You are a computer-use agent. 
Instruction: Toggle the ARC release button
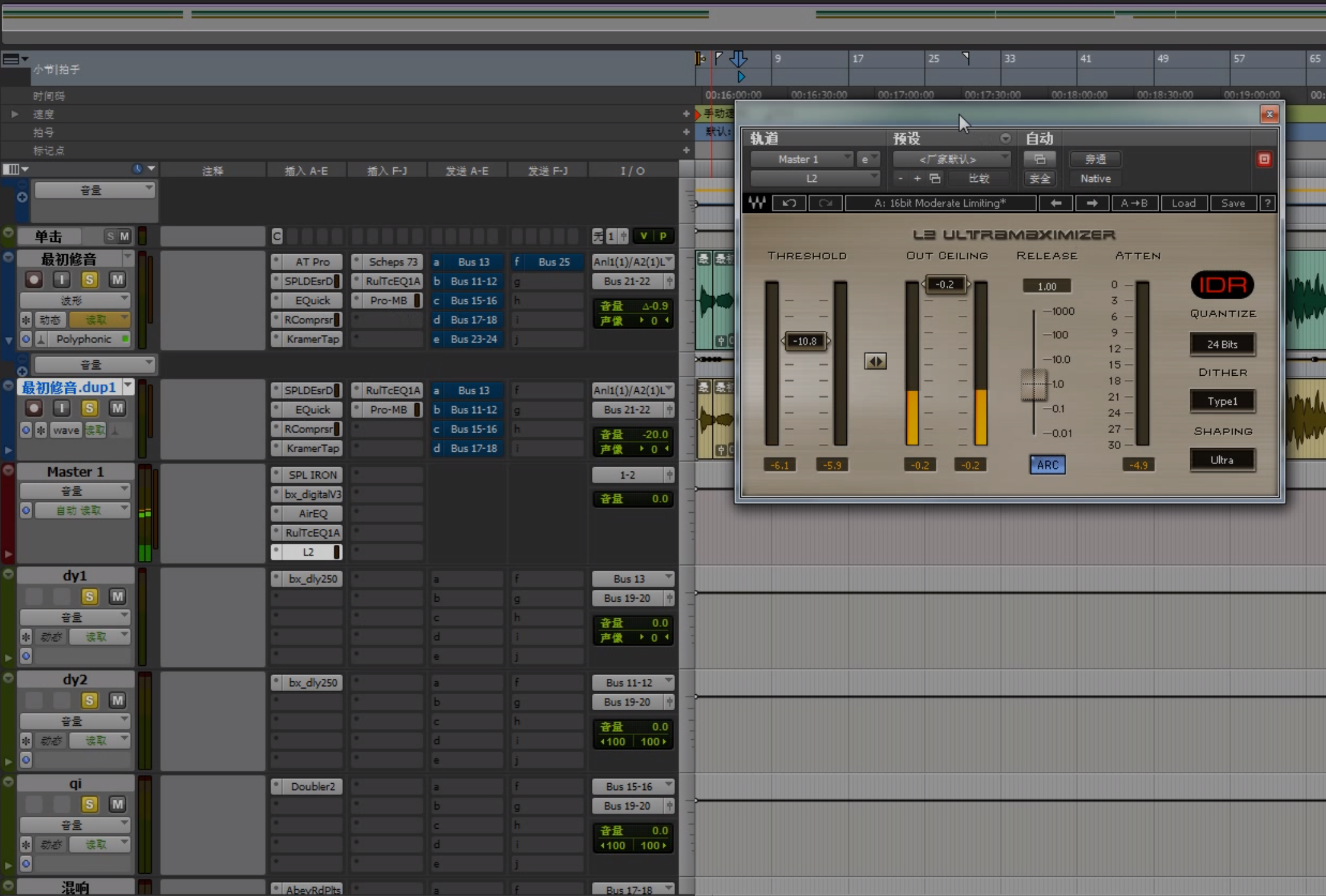pyautogui.click(x=1047, y=465)
